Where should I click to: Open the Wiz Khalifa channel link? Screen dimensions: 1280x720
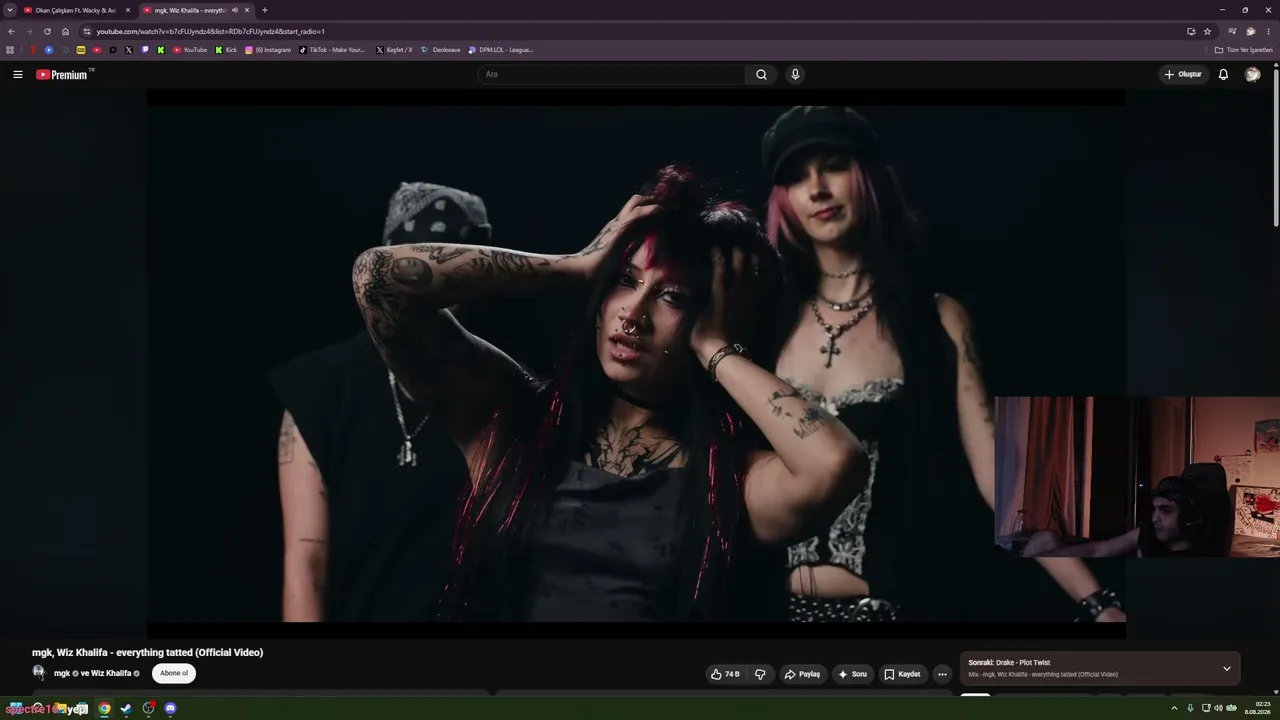pyautogui.click(x=111, y=673)
